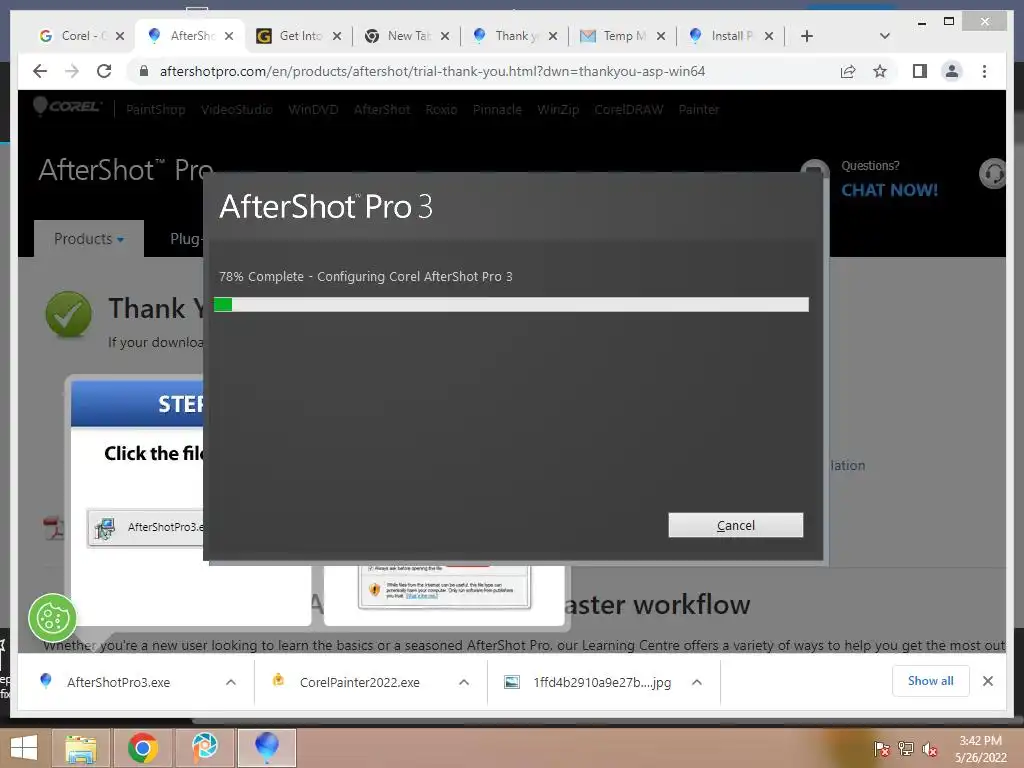Click the network tray icon
Viewport: 1024px width, 768px height.
pyautogui.click(x=906, y=749)
